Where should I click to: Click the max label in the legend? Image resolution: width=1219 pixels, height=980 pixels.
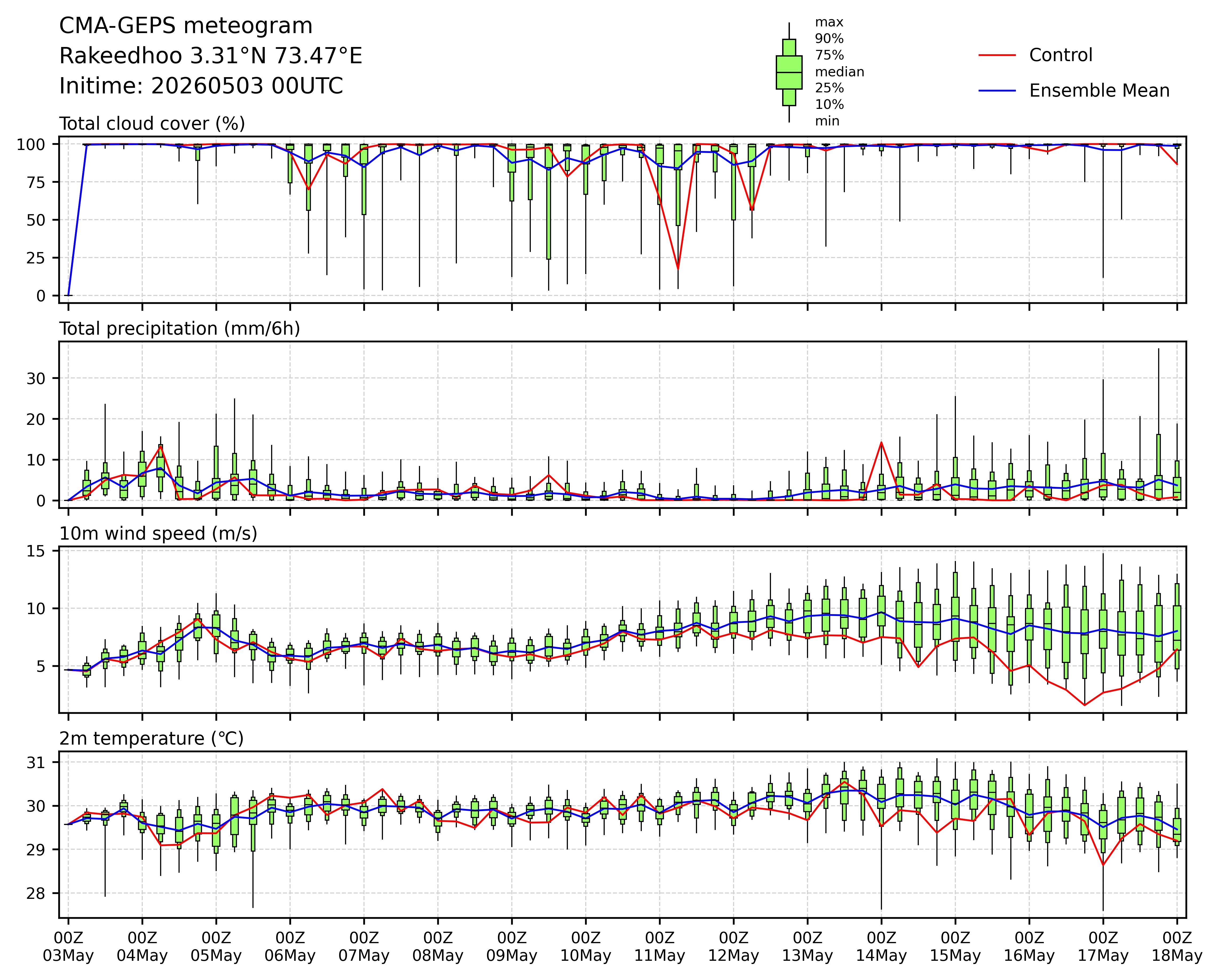[x=829, y=23]
